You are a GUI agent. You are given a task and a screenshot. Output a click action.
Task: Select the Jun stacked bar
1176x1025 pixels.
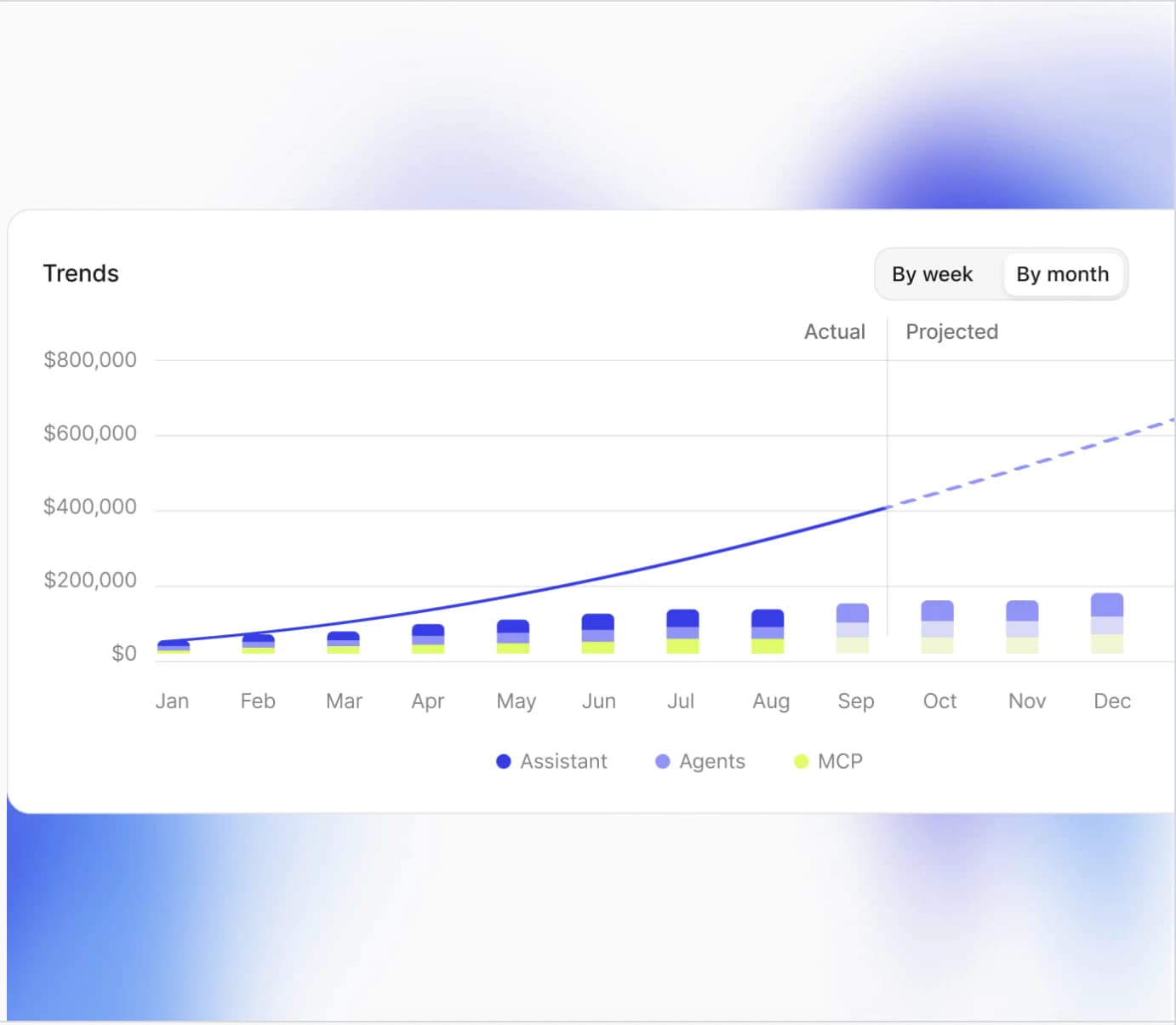click(598, 633)
